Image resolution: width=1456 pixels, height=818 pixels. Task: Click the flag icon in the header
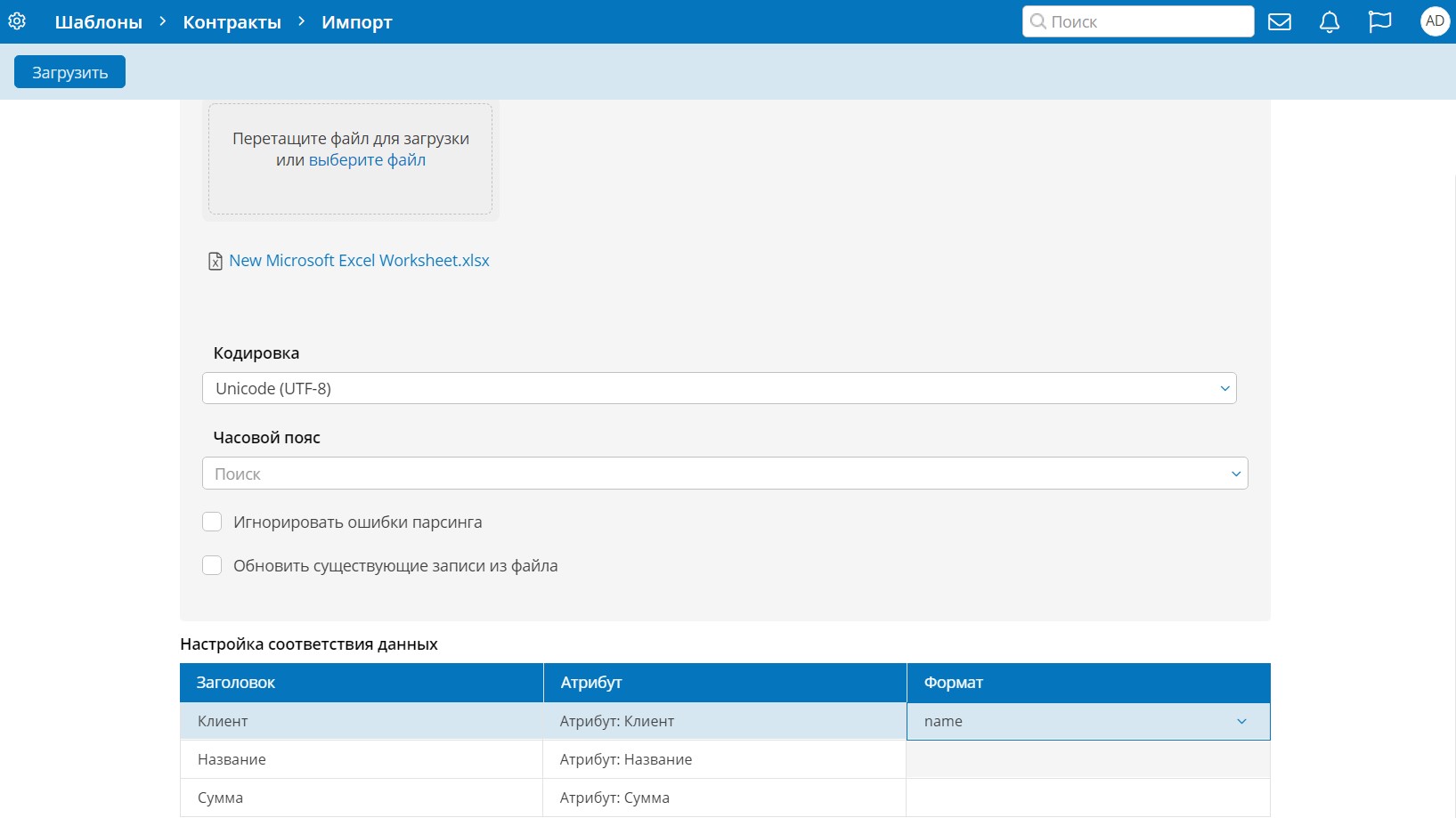tap(1379, 21)
